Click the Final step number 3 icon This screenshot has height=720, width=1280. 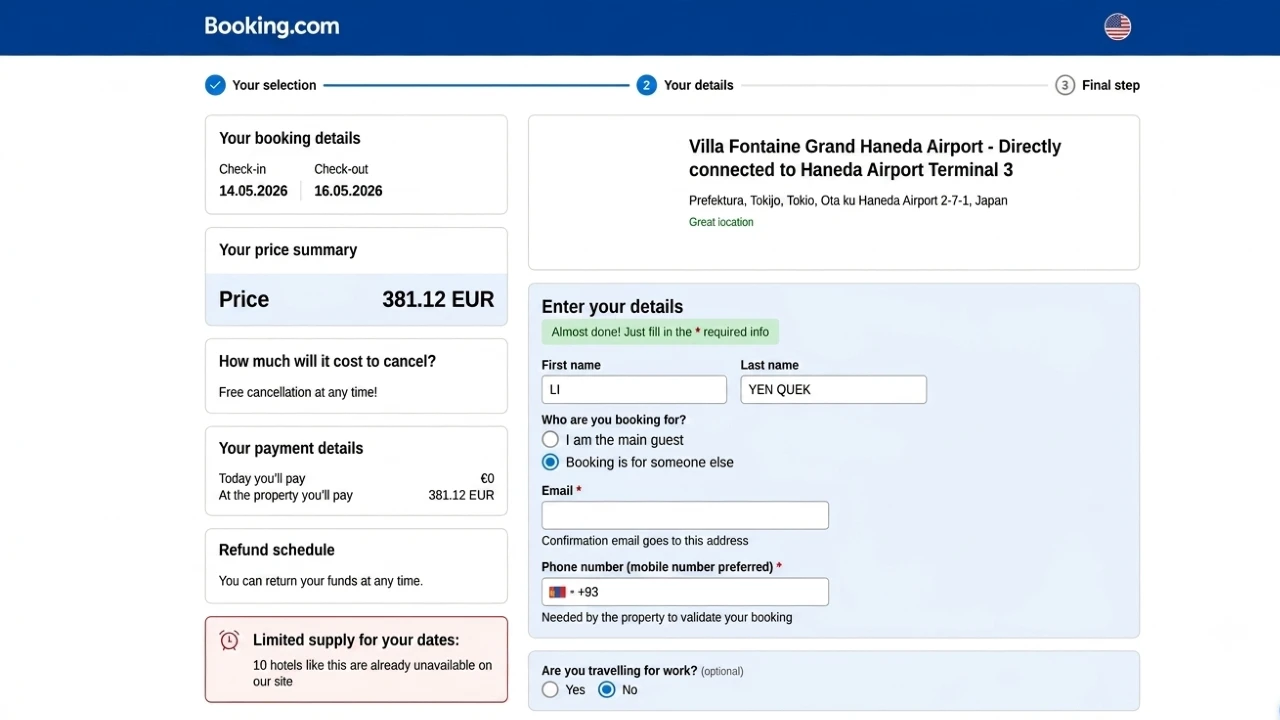[x=1065, y=85]
